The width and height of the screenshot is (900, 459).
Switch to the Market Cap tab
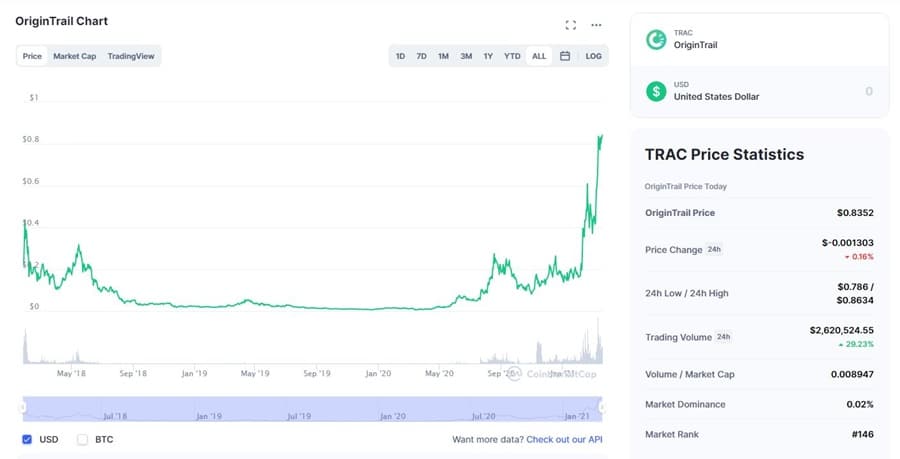(x=75, y=56)
